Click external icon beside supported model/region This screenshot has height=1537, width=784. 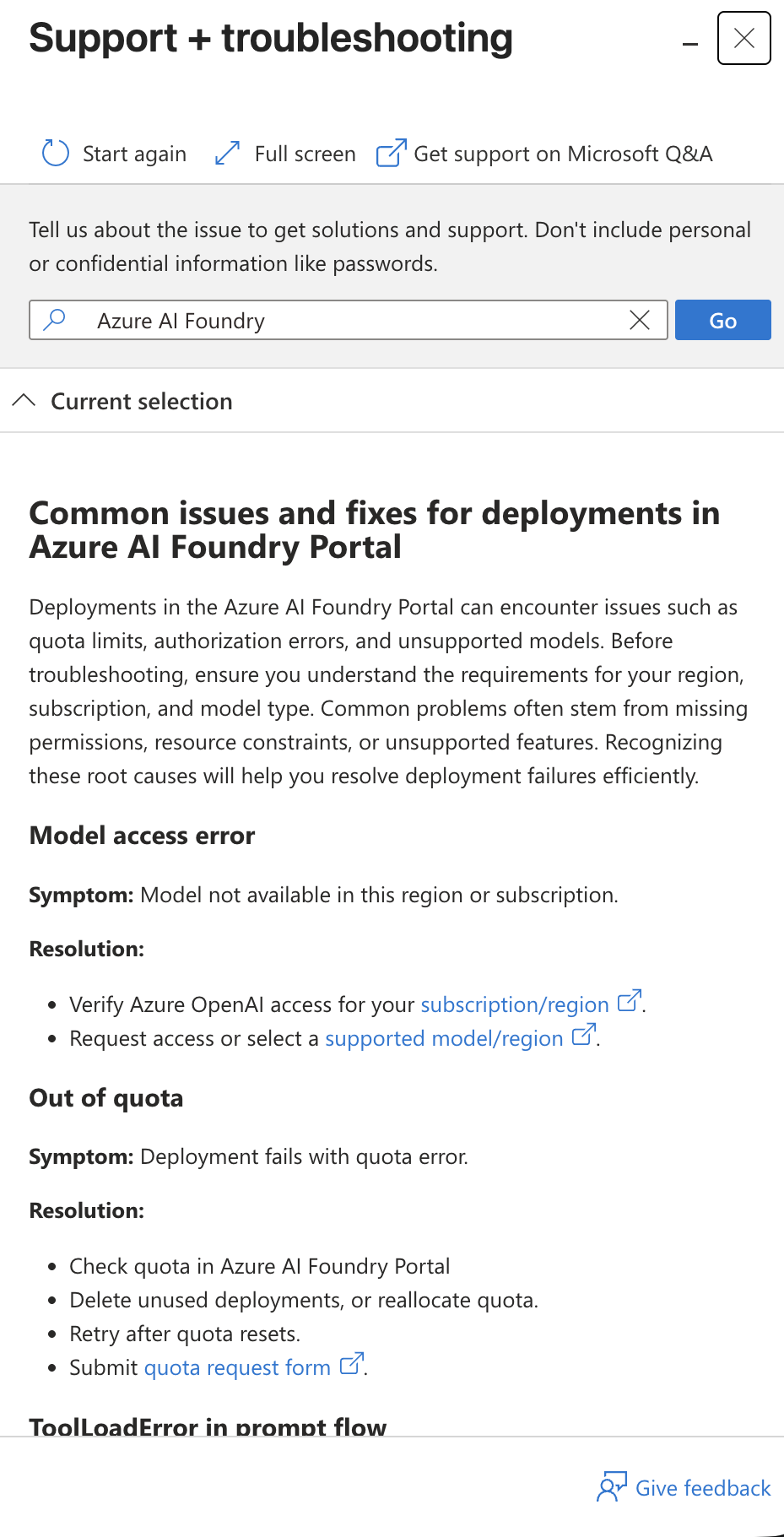point(584,1035)
